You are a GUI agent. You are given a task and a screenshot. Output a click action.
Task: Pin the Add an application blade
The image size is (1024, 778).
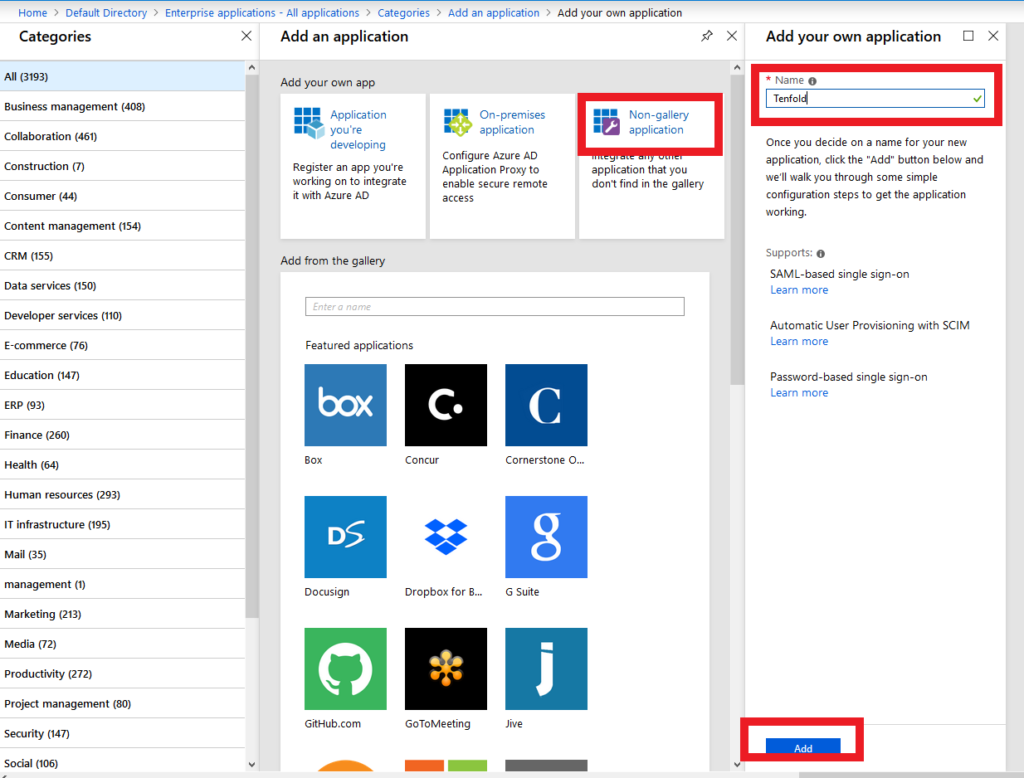click(707, 36)
